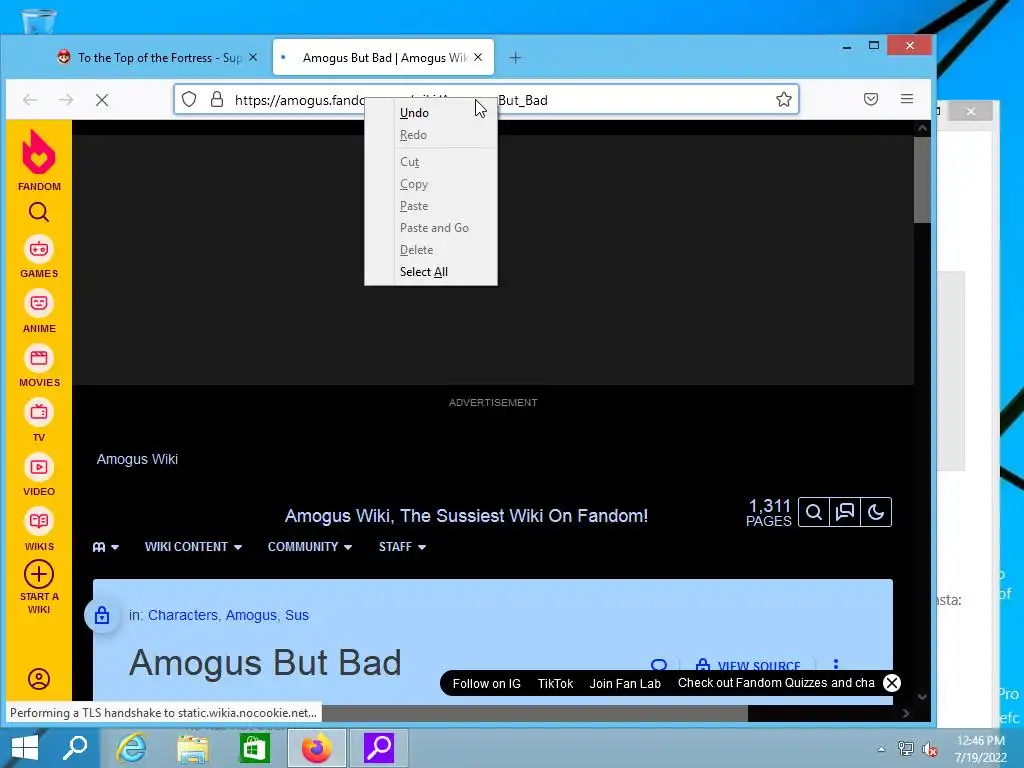Open the Windows Store taskbar icon
The image size is (1024, 768).
click(255, 748)
